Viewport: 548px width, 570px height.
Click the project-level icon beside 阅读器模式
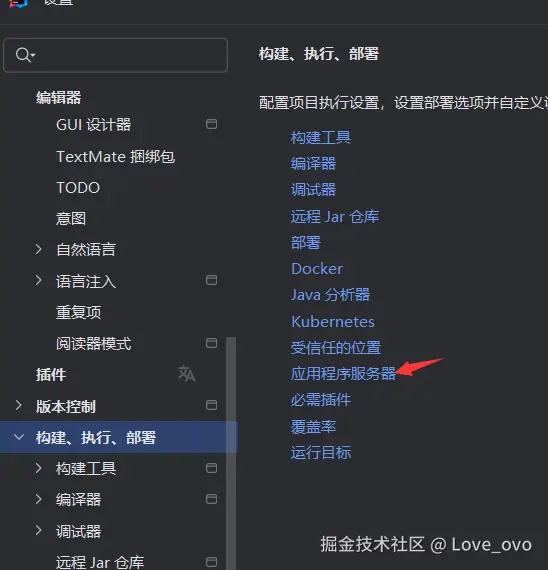(x=211, y=343)
